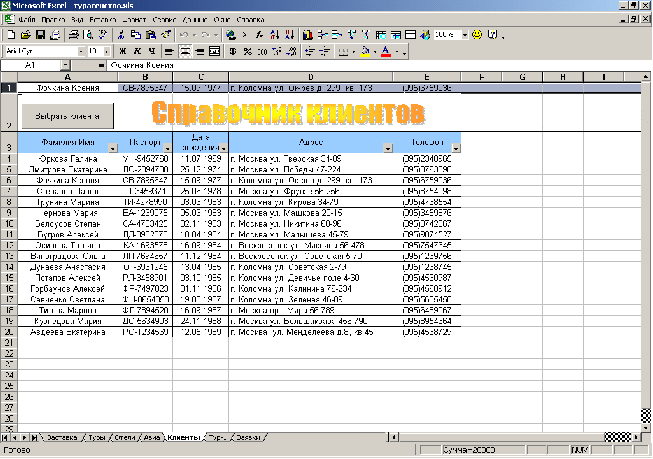Viewport: 653px width, 459px height.
Task: Decrease decimal places icon
Action: (292, 51)
